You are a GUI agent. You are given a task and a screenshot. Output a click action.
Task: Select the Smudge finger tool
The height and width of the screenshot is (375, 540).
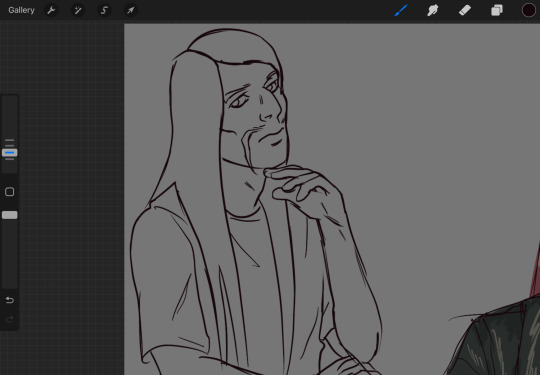coord(433,10)
